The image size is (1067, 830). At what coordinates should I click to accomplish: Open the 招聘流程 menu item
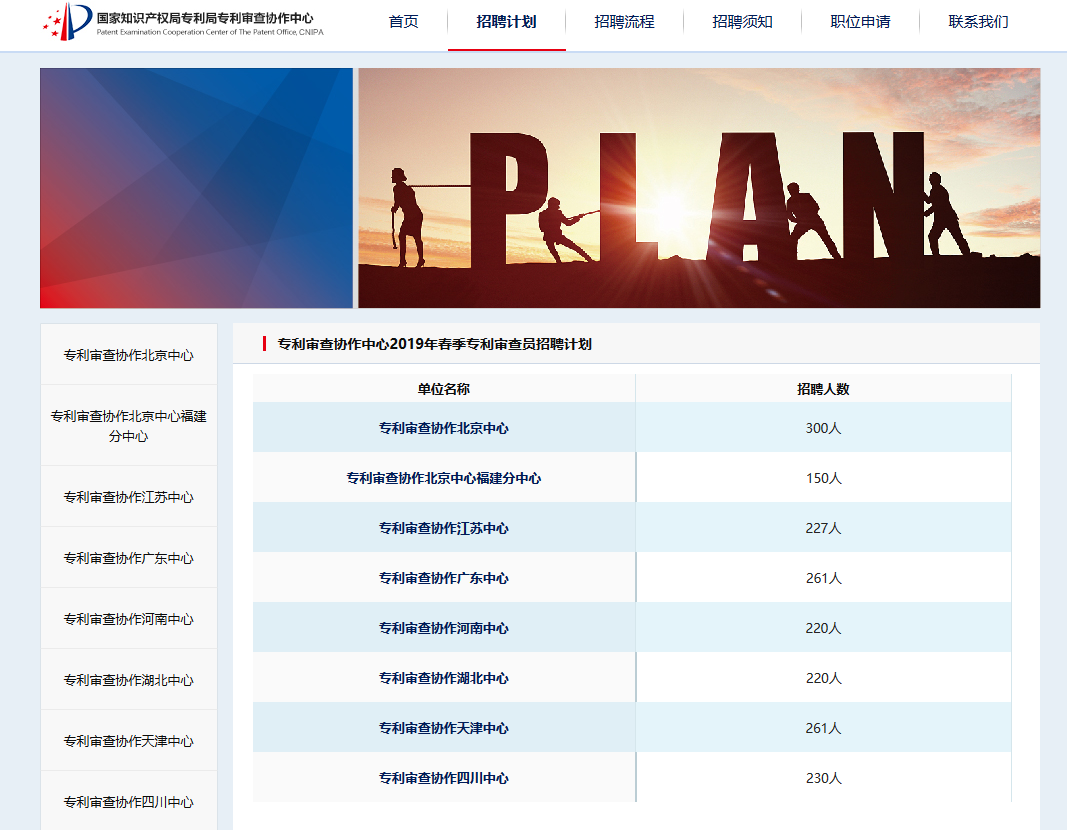tap(624, 22)
